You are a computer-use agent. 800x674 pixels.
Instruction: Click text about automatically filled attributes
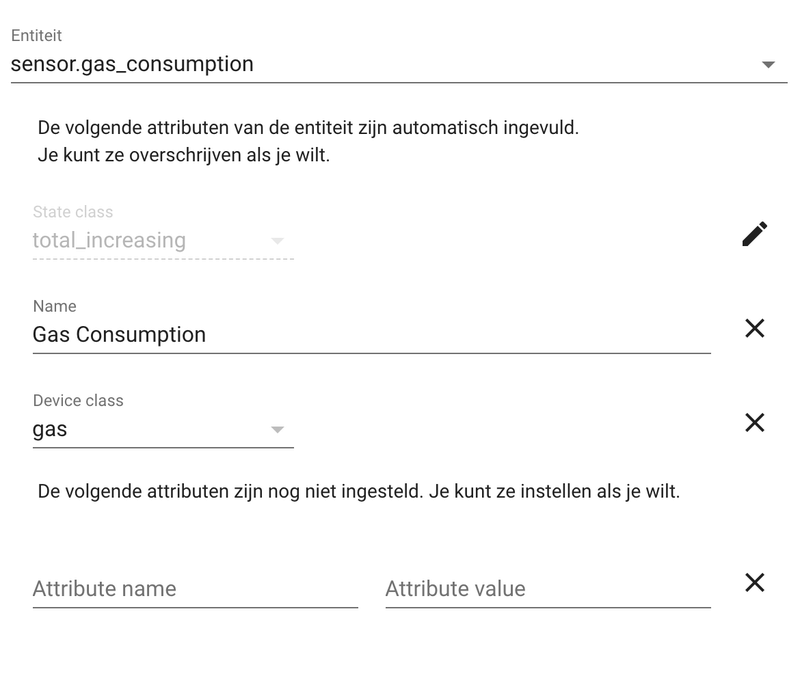pos(308,128)
